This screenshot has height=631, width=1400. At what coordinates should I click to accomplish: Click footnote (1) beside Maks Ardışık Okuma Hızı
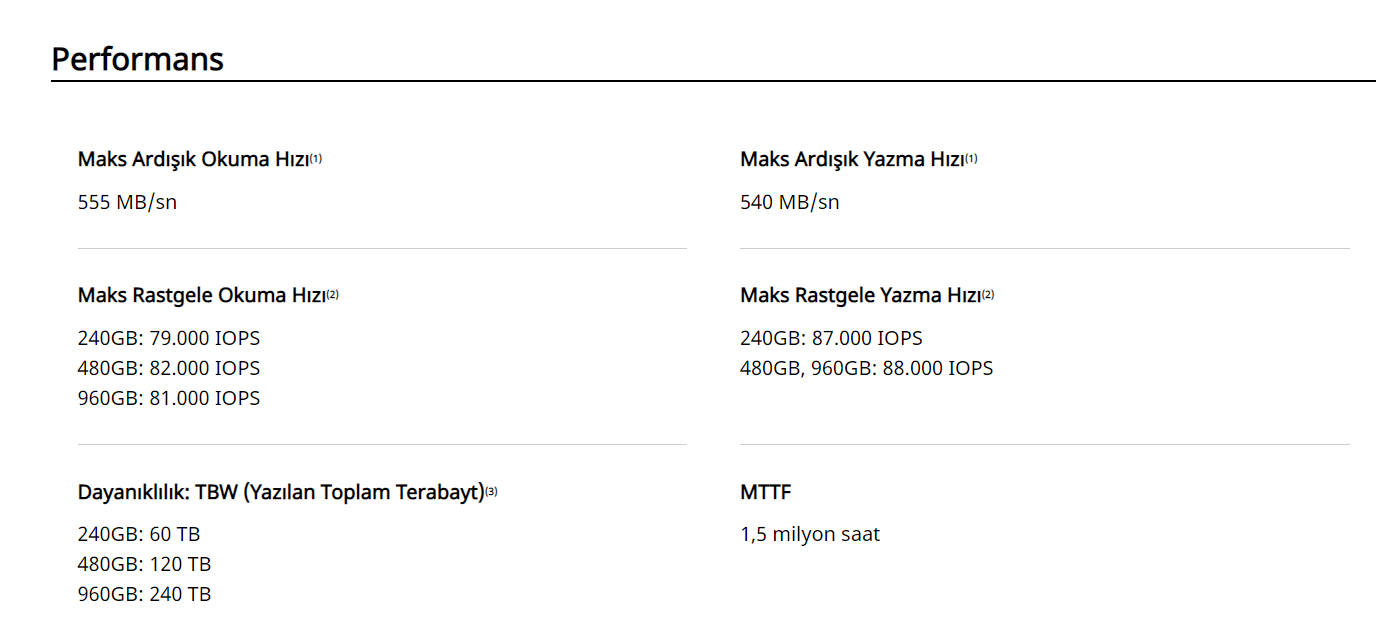pyautogui.click(x=316, y=158)
